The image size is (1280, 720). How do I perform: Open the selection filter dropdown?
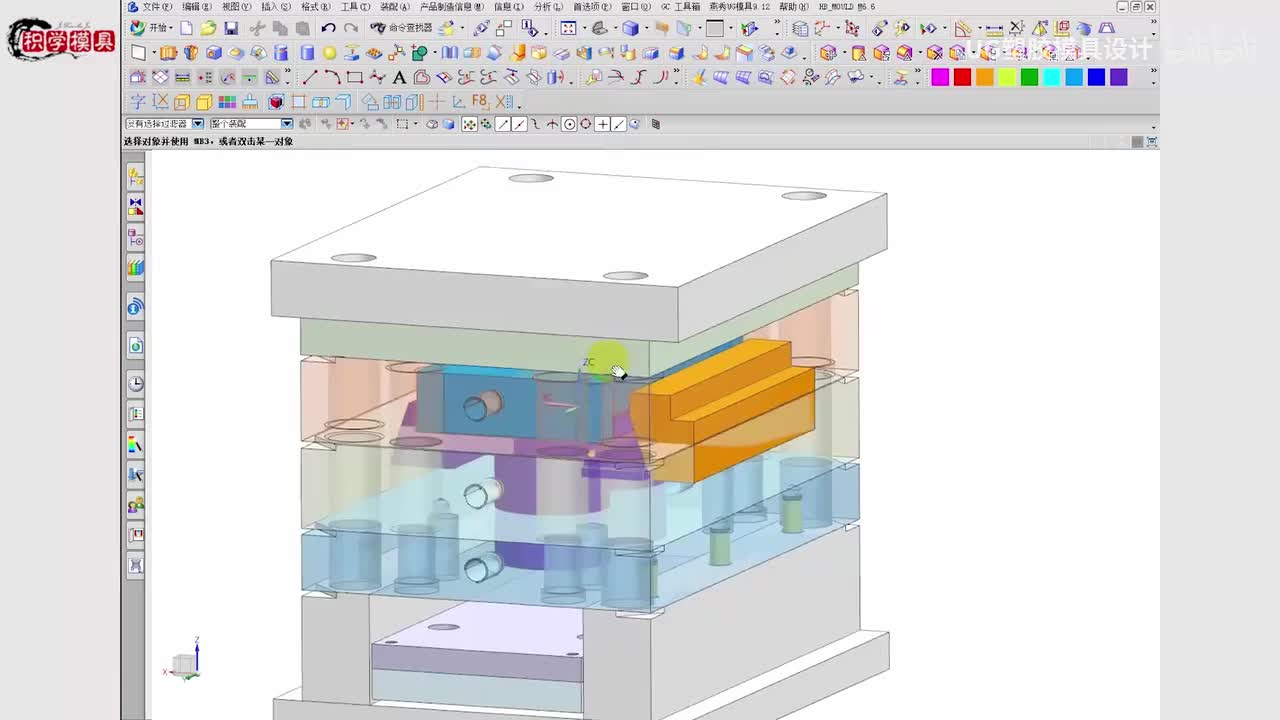click(x=198, y=124)
